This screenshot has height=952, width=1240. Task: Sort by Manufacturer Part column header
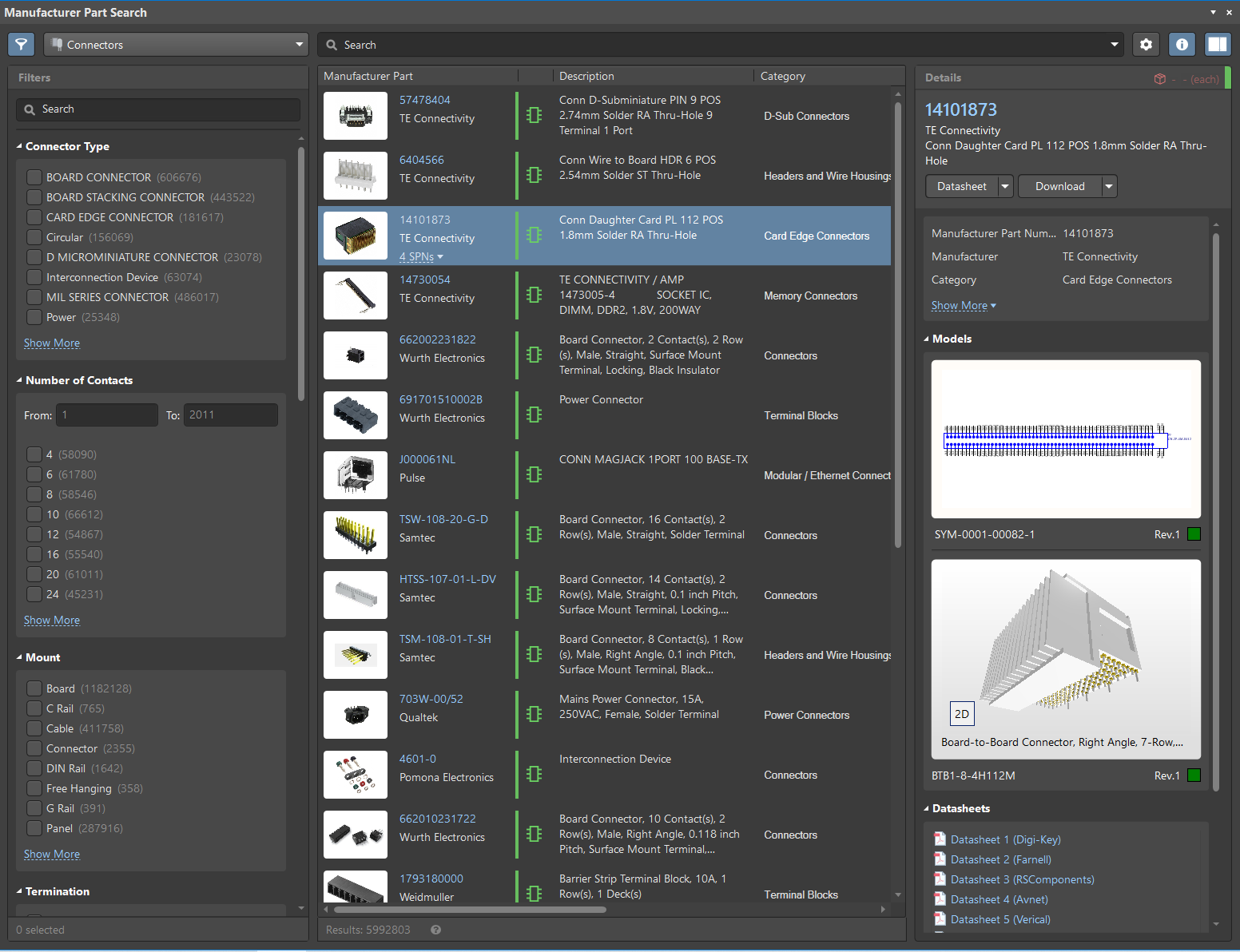click(x=368, y=76)
